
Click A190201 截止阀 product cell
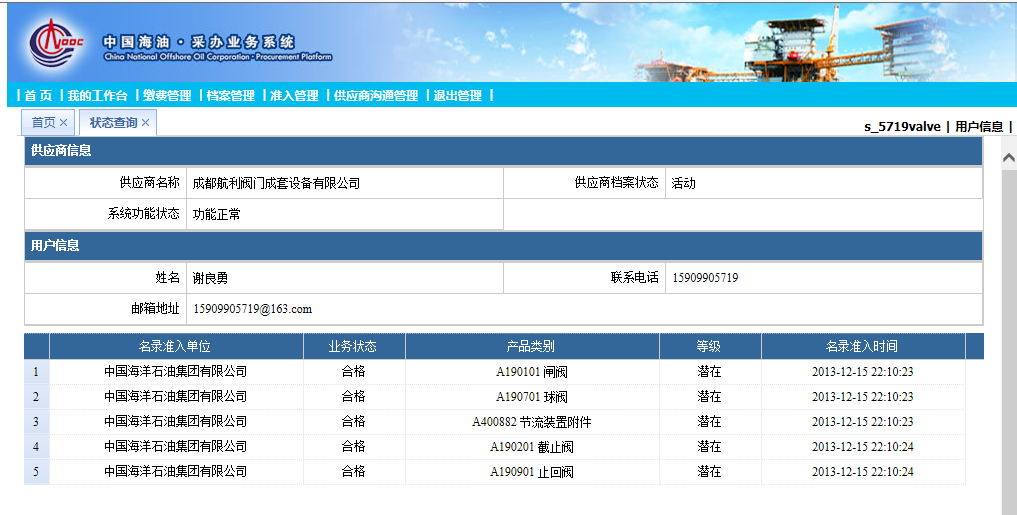(532, 446)
